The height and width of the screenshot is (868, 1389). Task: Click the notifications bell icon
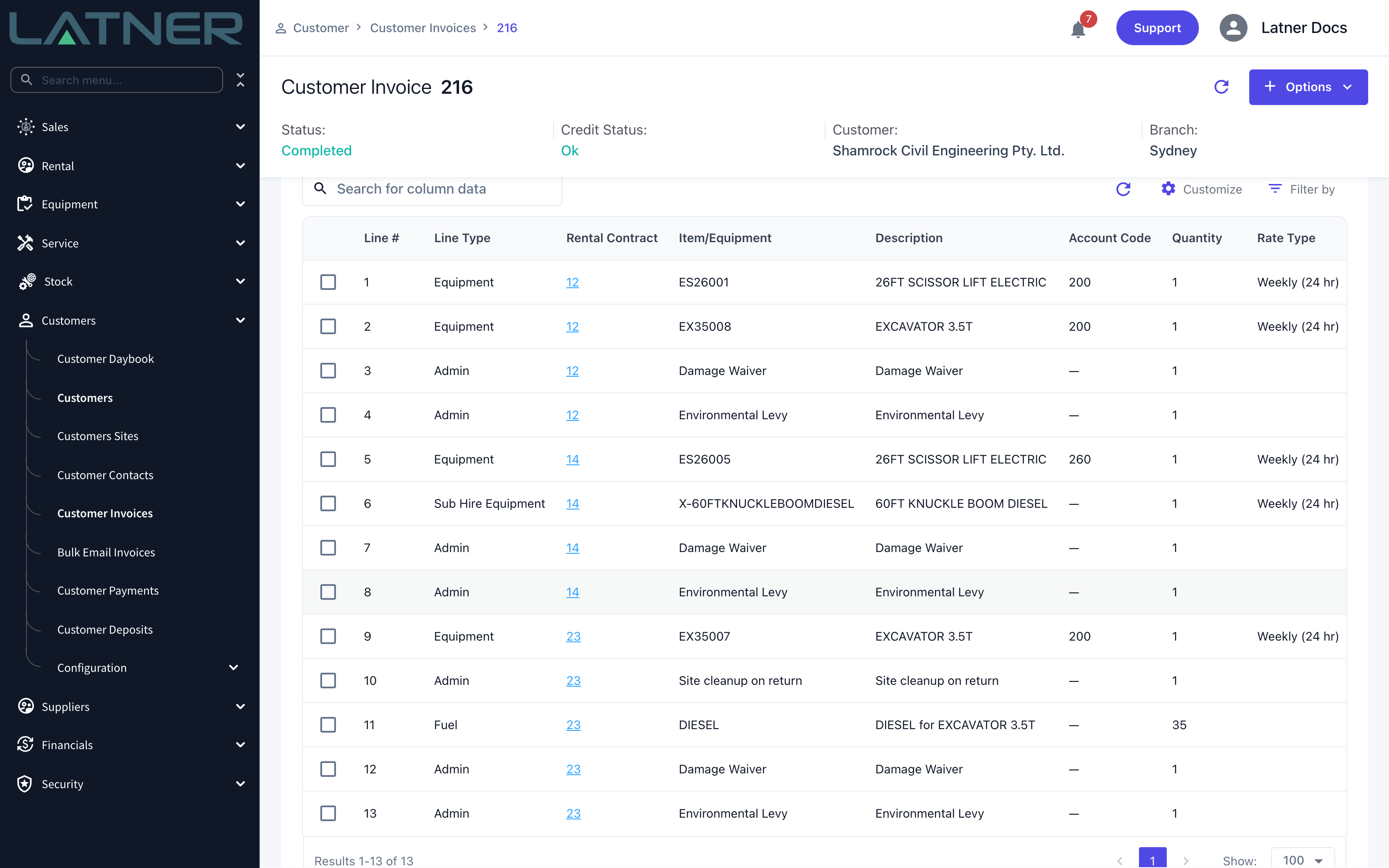(1078, 29)
